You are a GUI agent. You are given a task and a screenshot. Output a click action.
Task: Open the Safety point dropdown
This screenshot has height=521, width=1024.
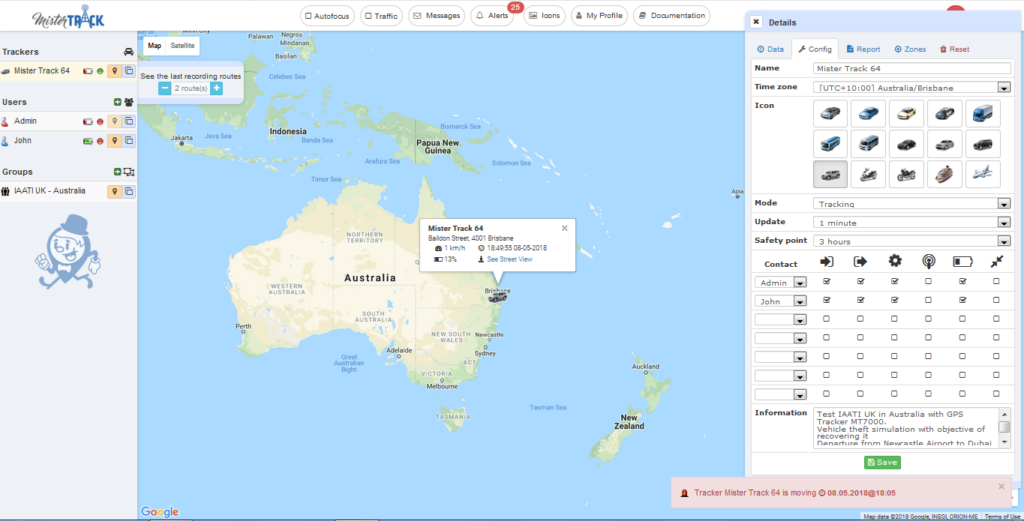(912, 242)
